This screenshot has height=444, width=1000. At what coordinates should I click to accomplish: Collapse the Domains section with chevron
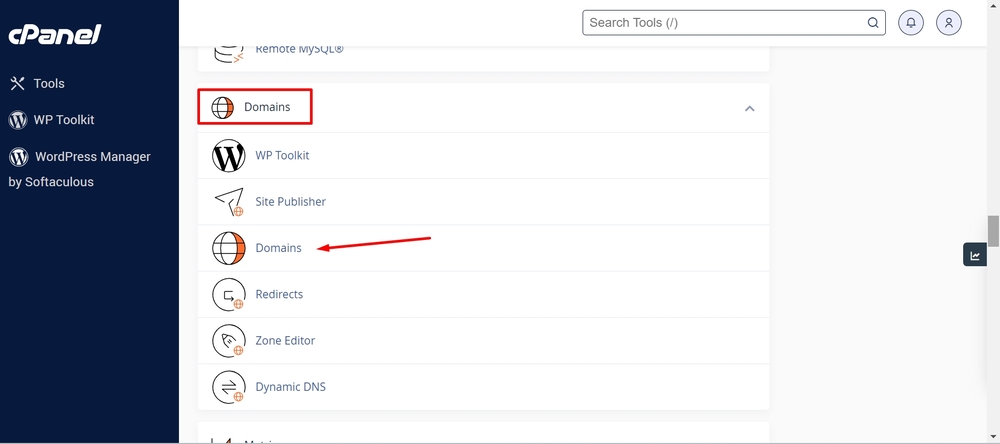[749, 108]
